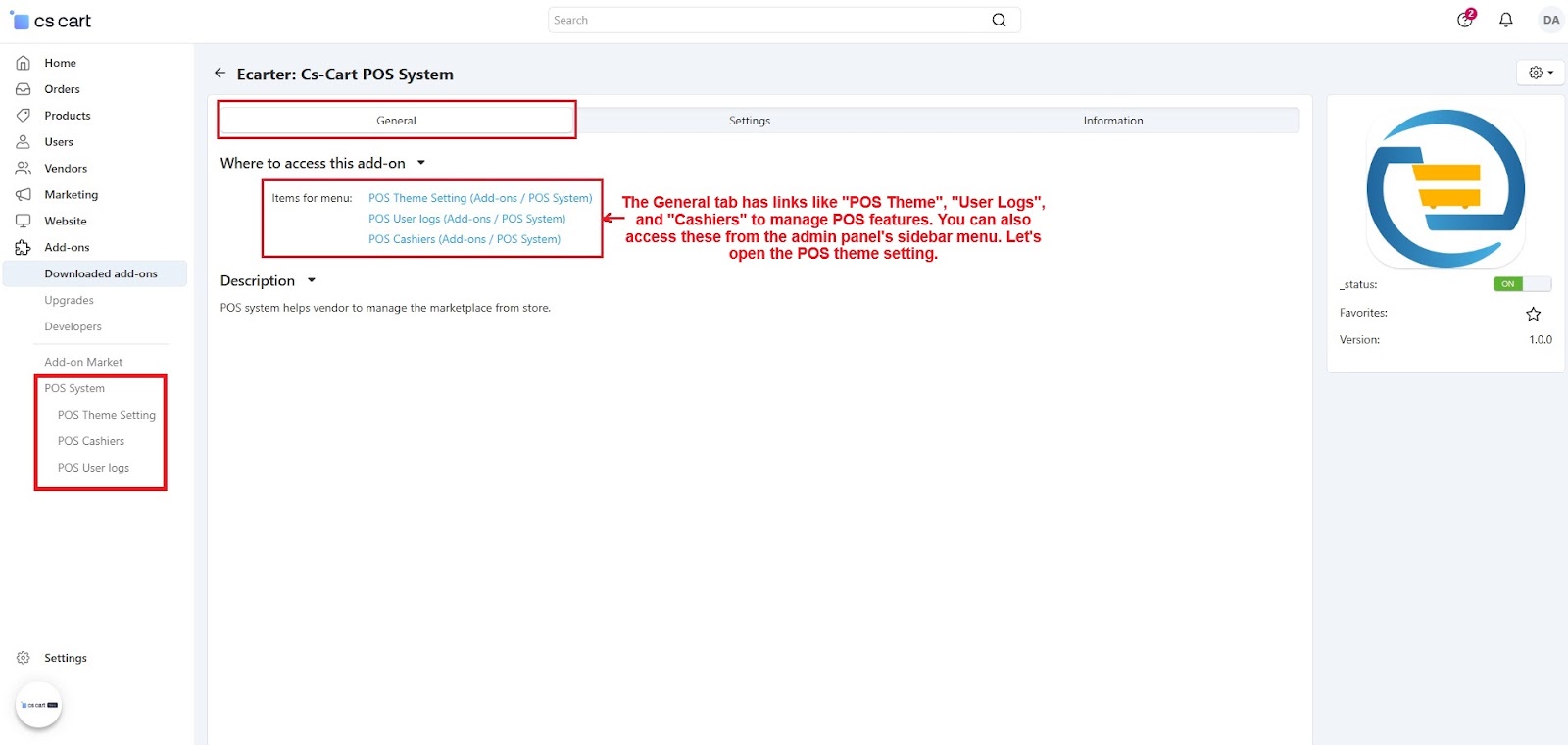
Task: Open the gear dropdown at top right
Action: pyautogui.click(x=1541, y=73)
